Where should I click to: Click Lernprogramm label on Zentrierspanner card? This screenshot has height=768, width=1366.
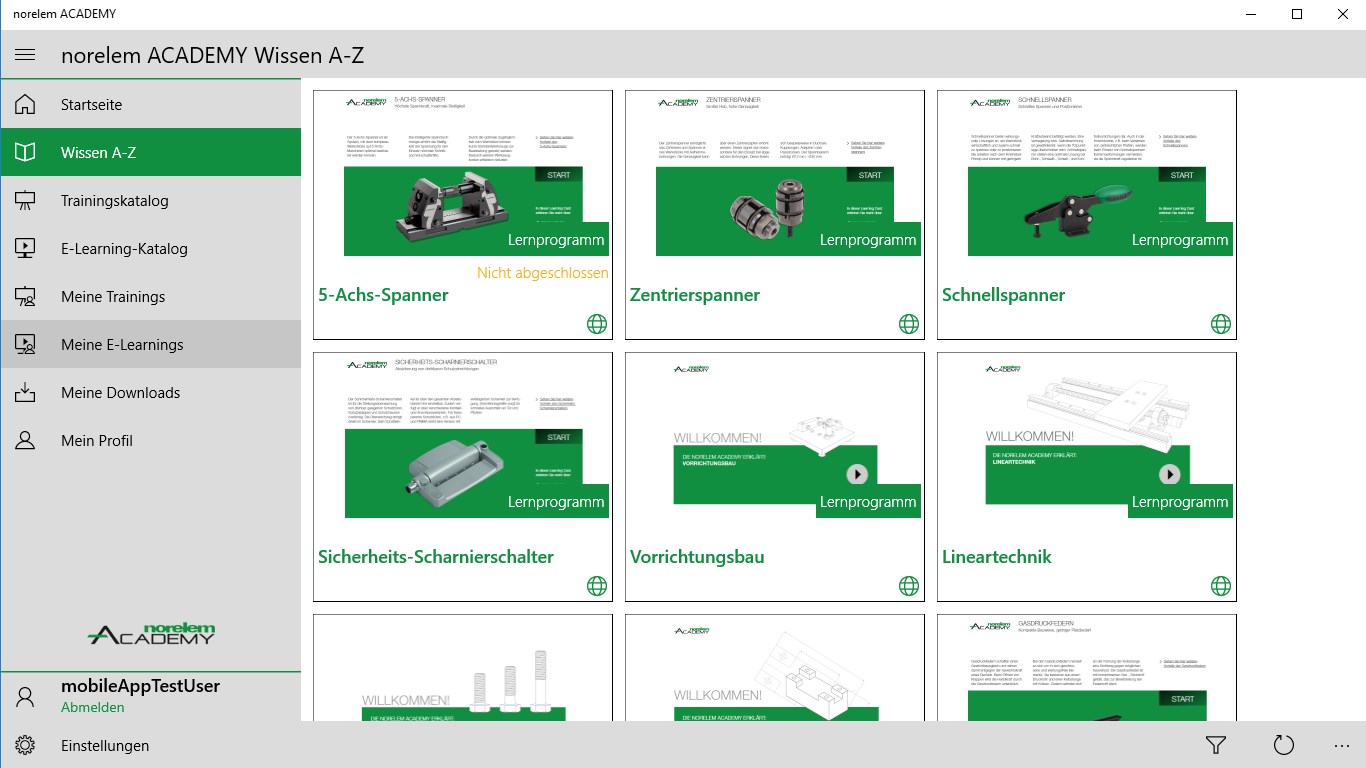[868, 240]
